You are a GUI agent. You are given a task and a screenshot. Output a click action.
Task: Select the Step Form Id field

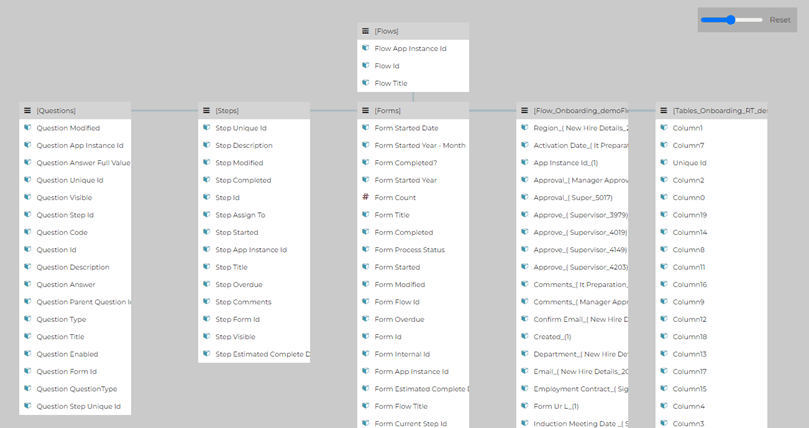pyautogui.click(x=254, y=319)
